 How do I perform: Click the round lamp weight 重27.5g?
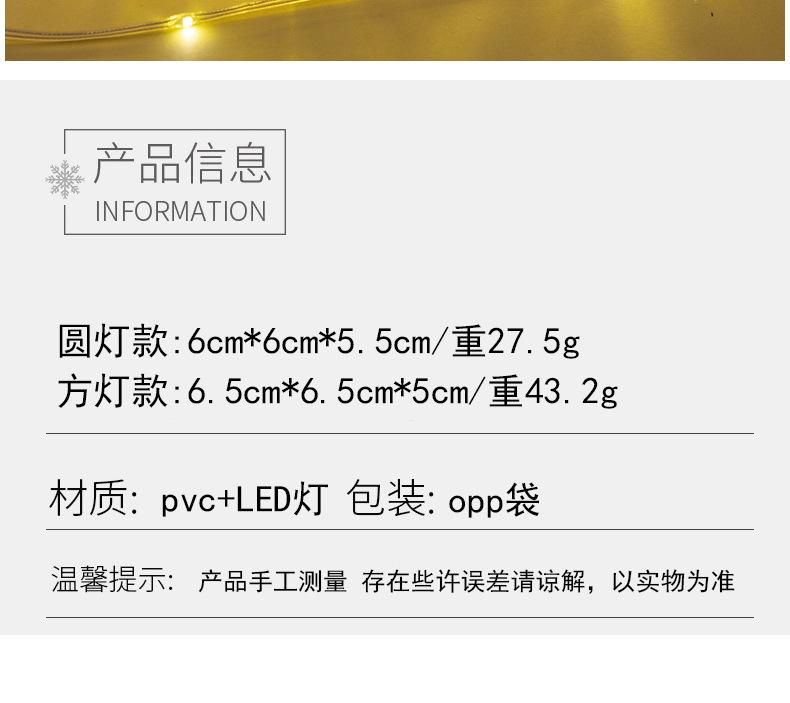click(x=516, y=342)
